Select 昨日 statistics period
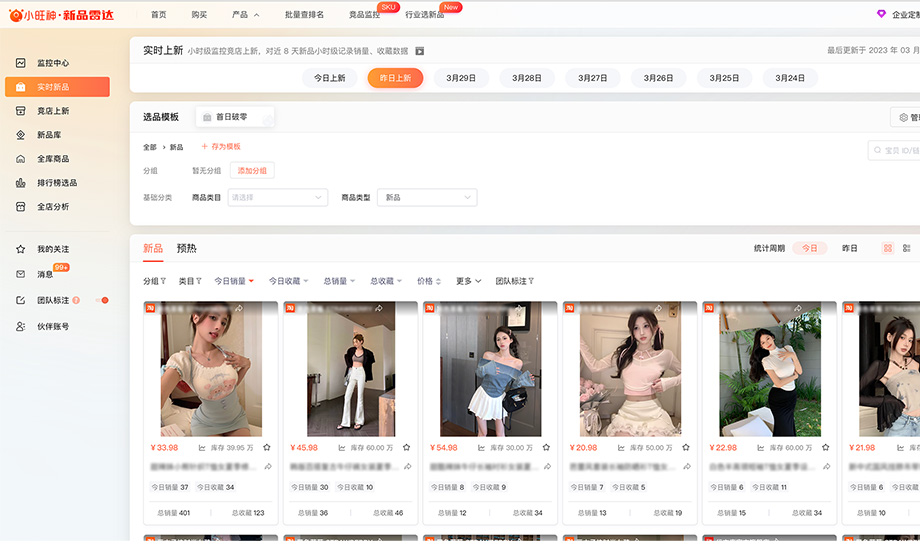This screenshot has height=552, width=920. click(850, 248)
